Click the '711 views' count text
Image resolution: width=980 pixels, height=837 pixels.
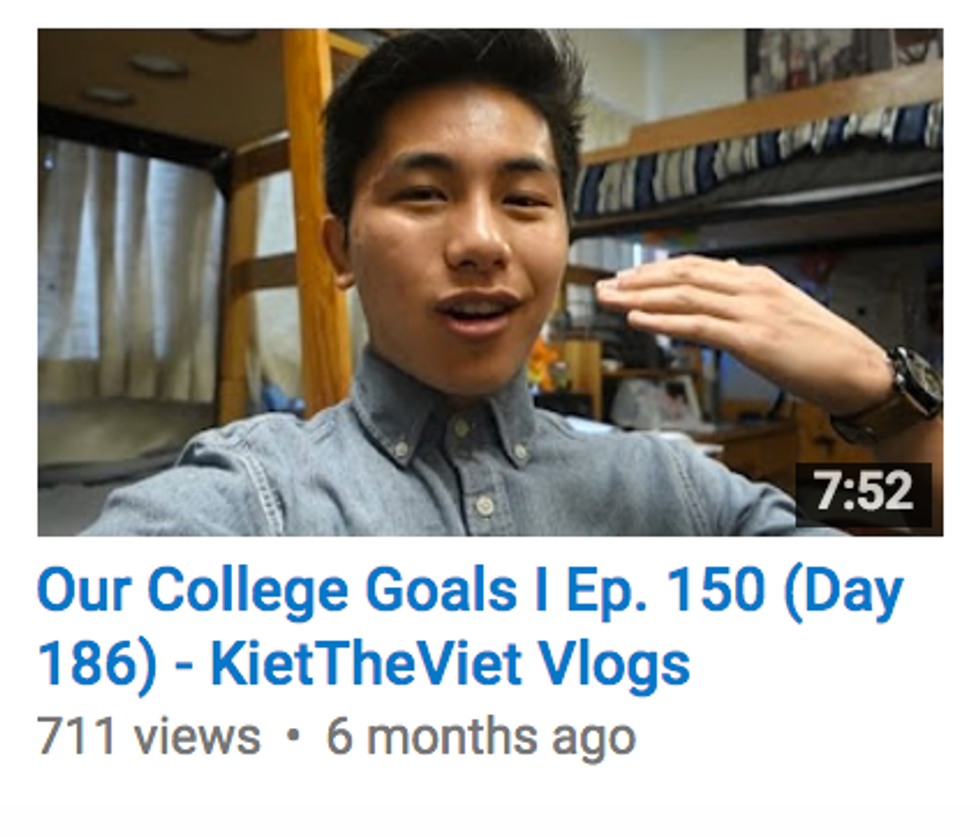pyautogui.click(x=149, y=736)
